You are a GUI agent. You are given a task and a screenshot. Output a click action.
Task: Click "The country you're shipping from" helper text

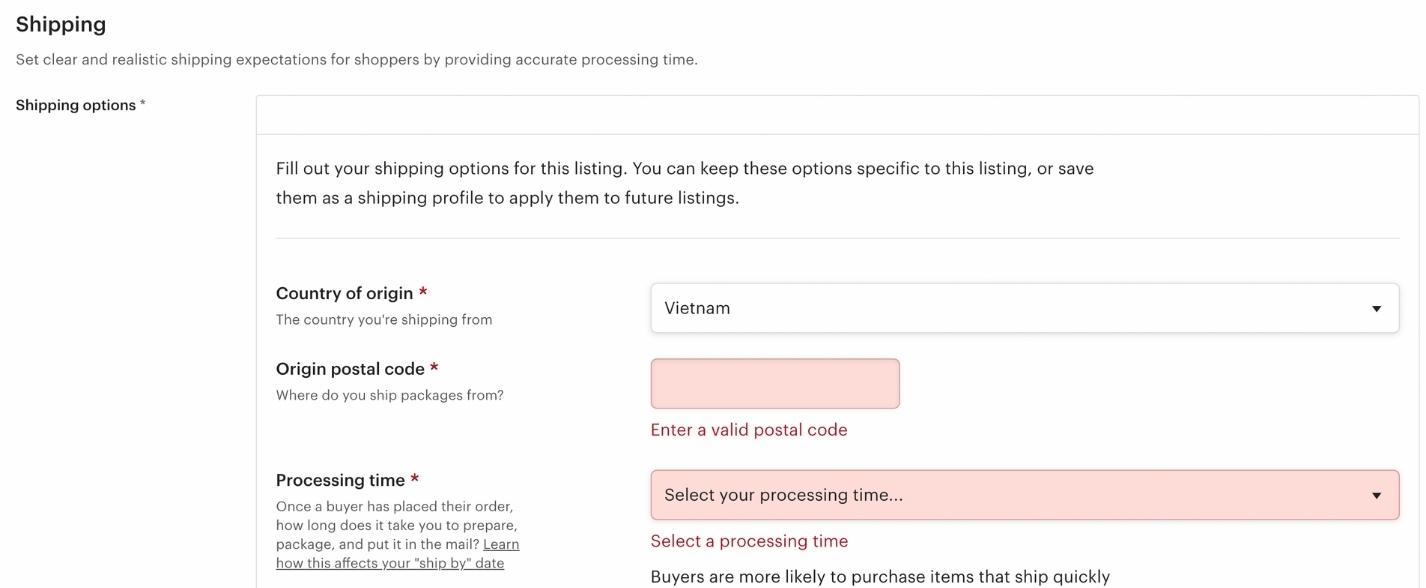(384, 320)
